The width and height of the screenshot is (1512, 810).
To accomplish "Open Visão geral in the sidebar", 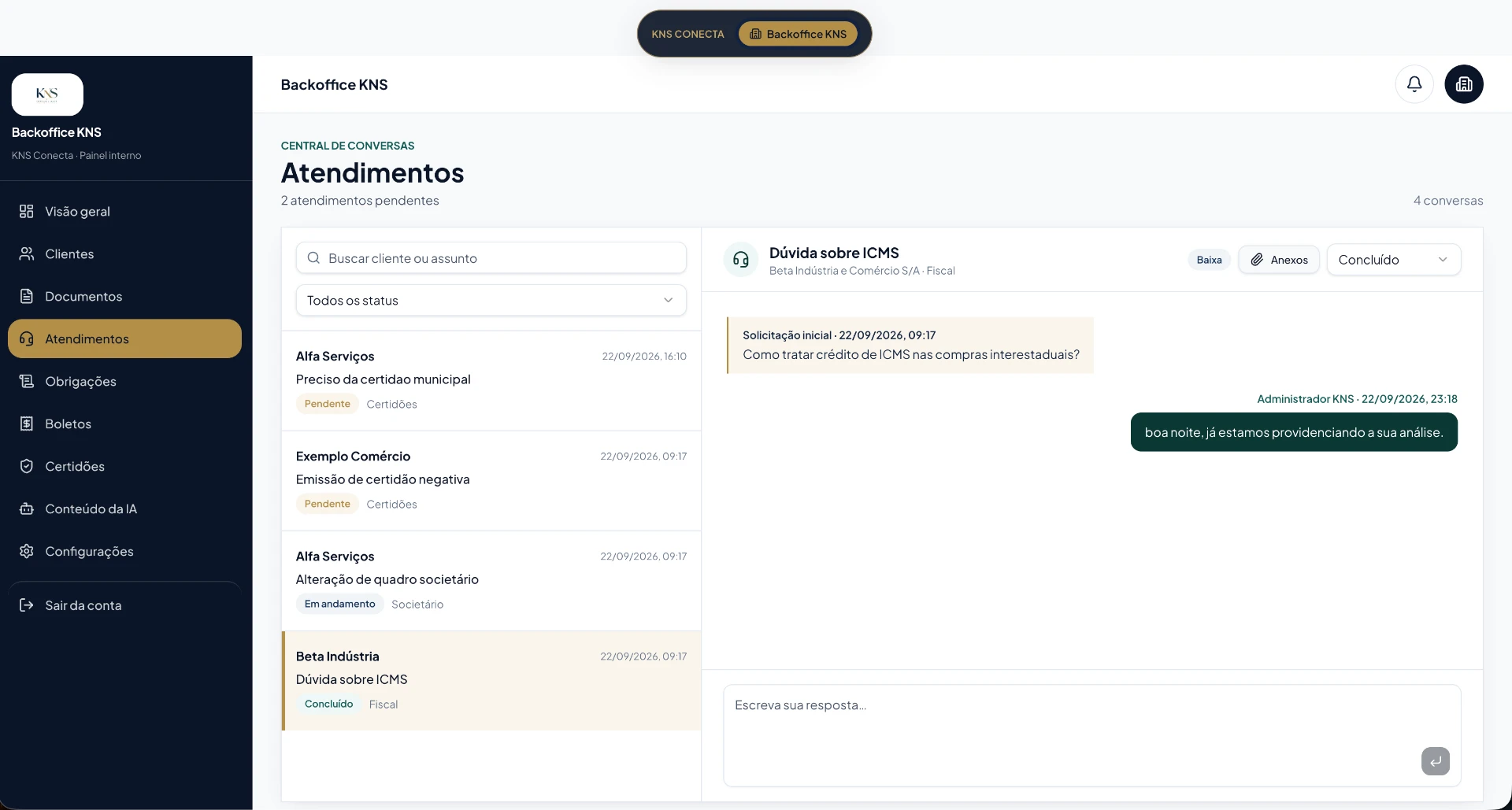I will coord(124,211).
